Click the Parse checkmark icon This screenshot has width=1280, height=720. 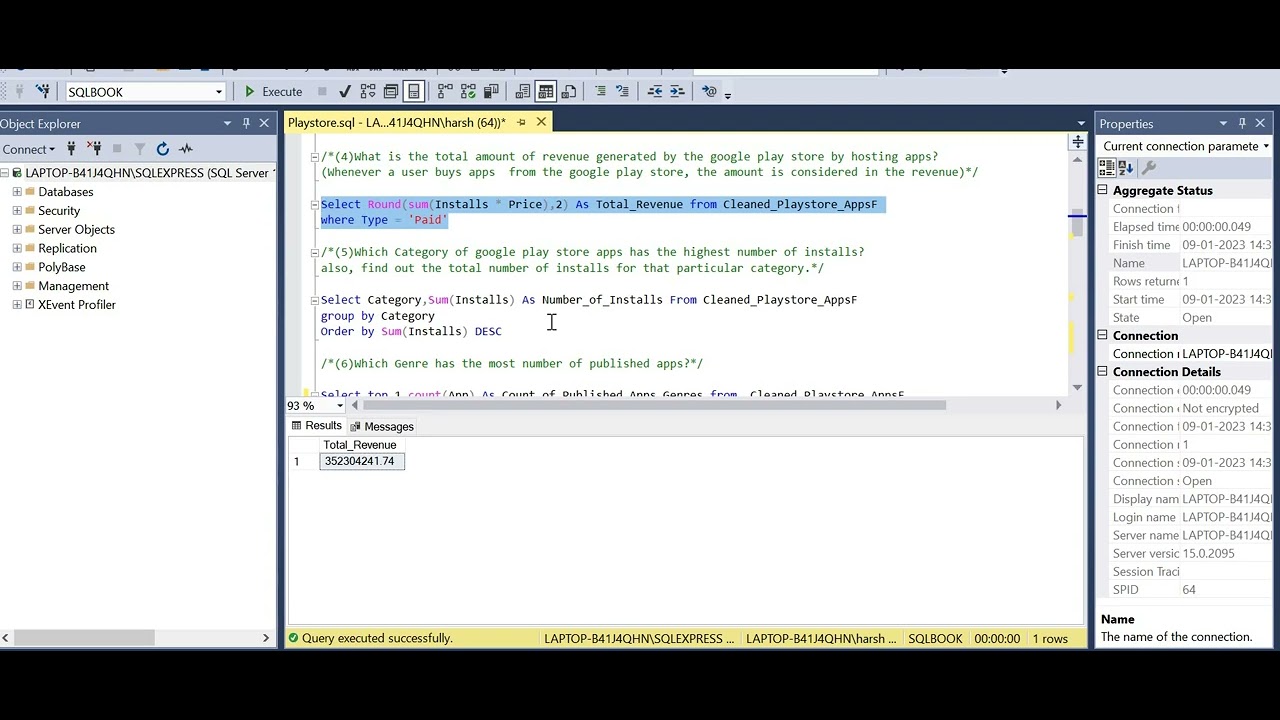pyautogui.click(x=345, y=91)
